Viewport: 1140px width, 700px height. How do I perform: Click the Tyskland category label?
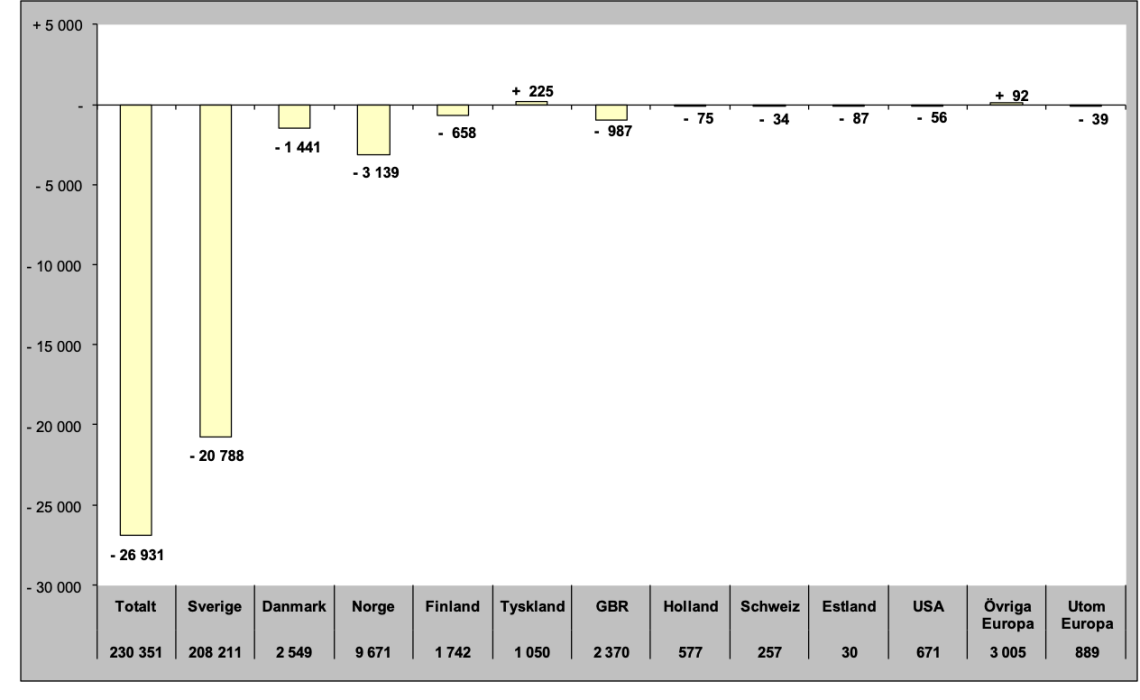coord(532,607)
